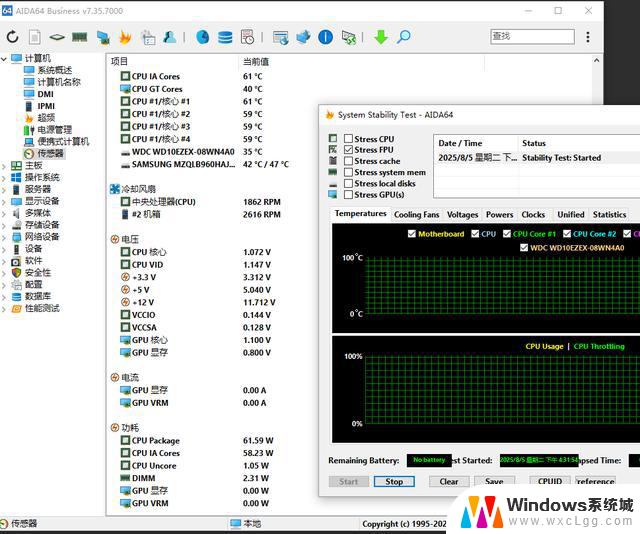640x534 pixels.
Task: Select IPMI in the sidebar tree
Action: click(x=46, y=106)
